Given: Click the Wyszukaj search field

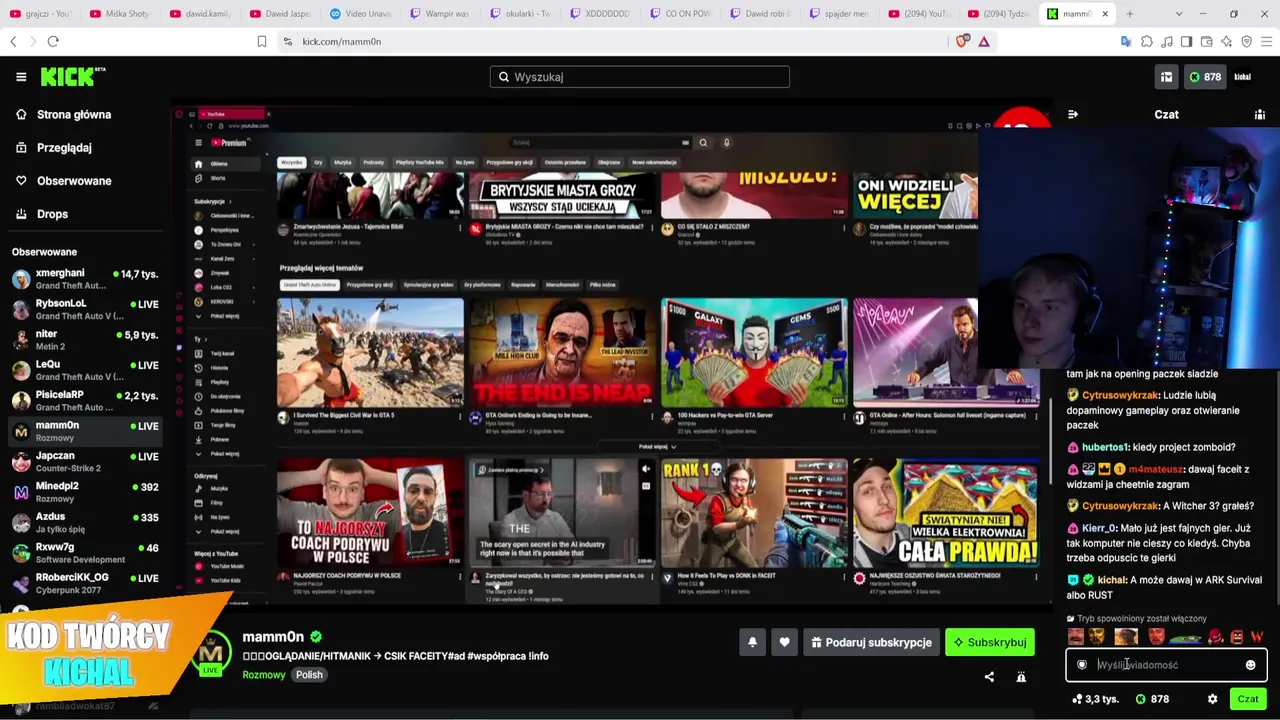Looking at the screenshot, I should point(640,77).
